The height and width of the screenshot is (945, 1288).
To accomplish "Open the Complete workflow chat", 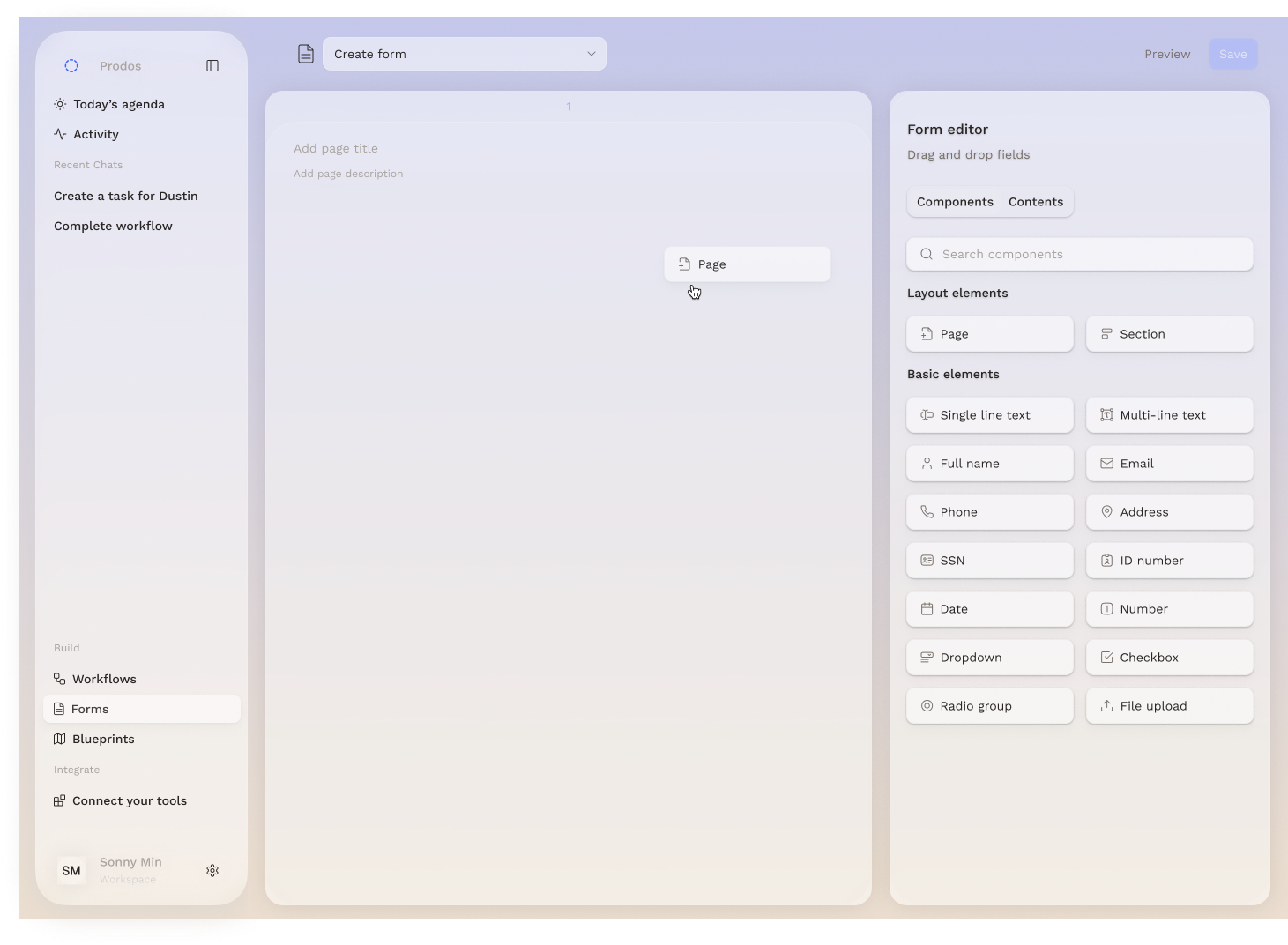I will (x=113, y=226).
